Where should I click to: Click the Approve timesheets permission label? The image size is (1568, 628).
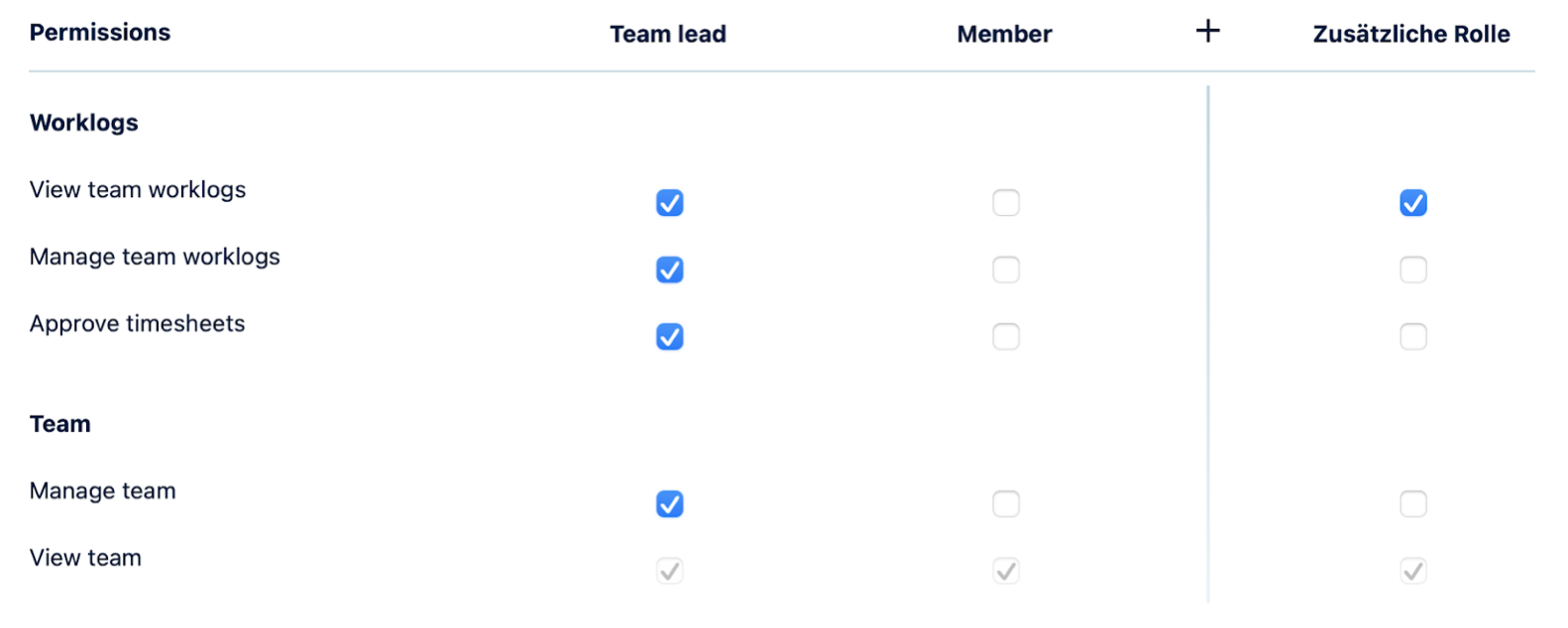point(138,324)
